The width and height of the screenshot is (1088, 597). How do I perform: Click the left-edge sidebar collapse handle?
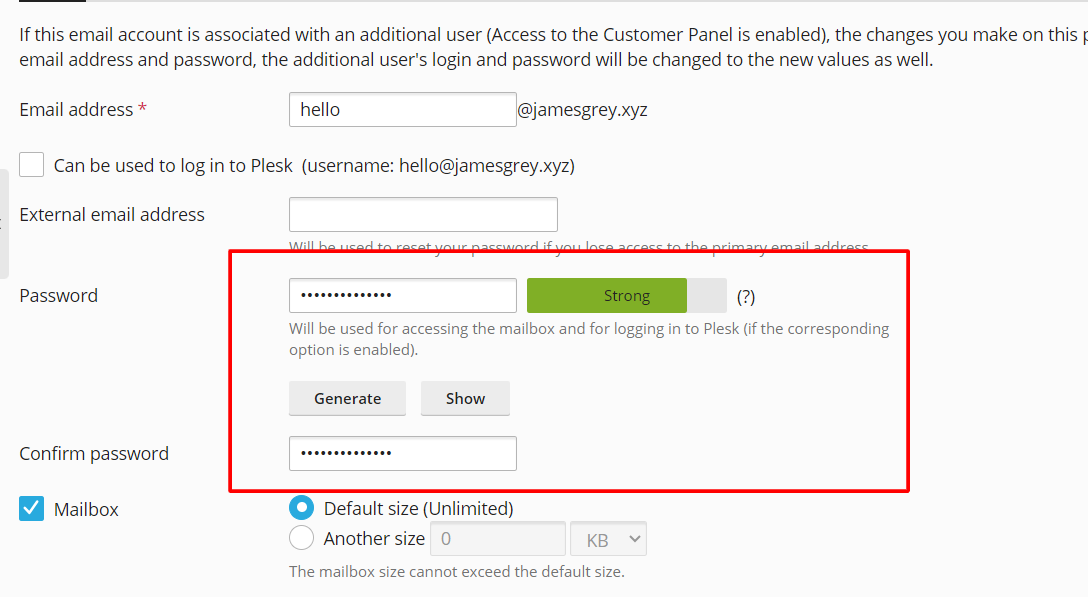3,224
